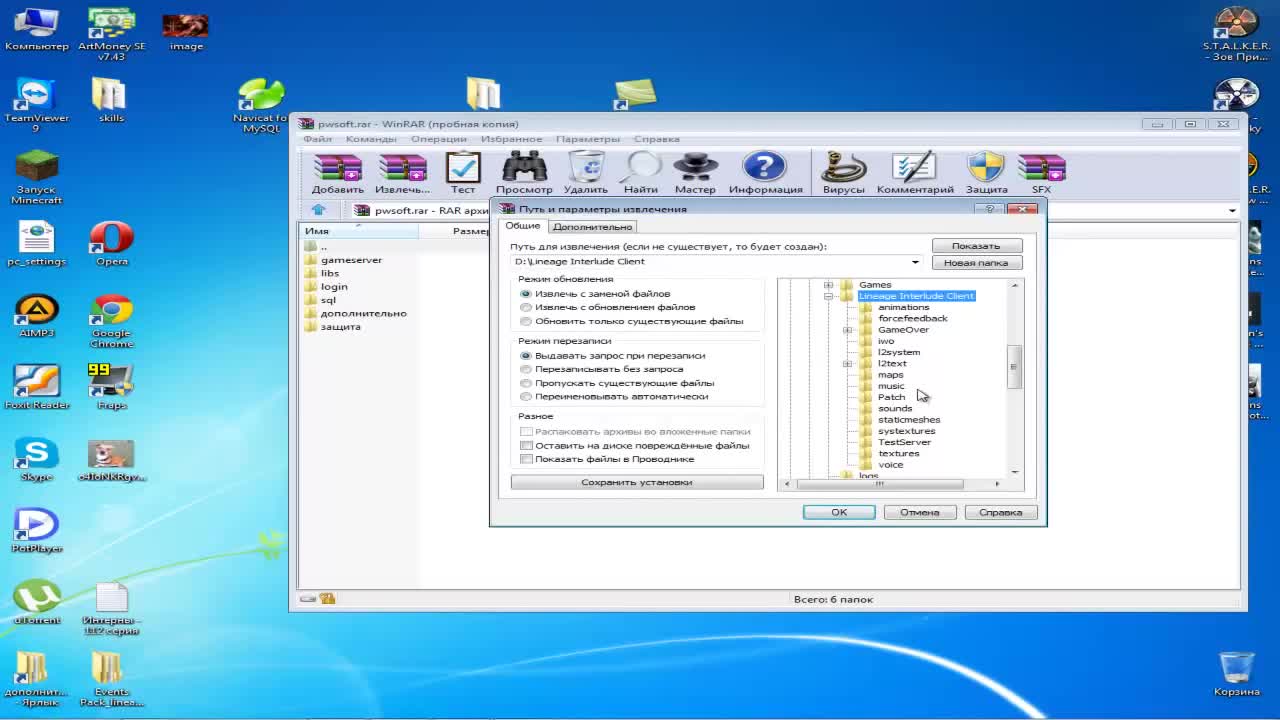Click the Защита shield toolbar icon
Viewport: 1280px width, 720px height.
pos(986,172)
